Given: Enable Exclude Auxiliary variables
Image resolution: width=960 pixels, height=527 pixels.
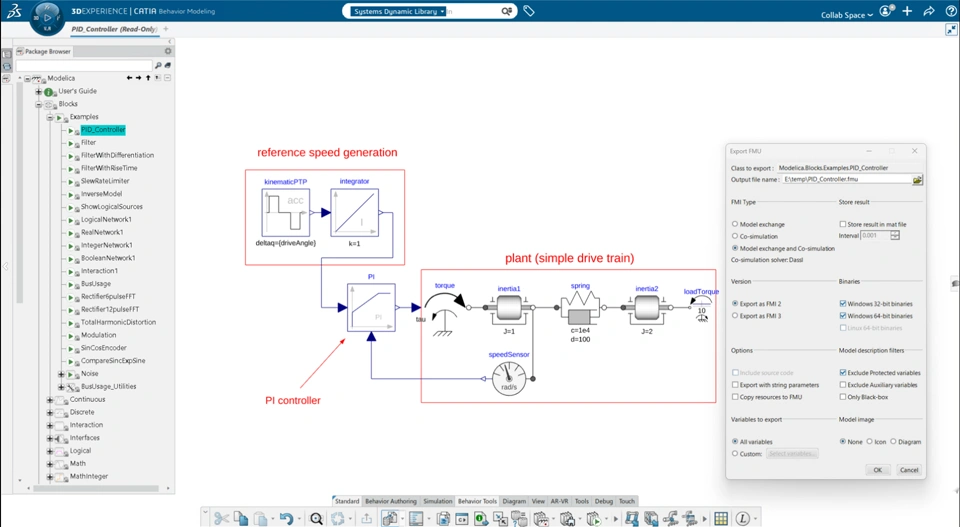Looking at the screenshot, I should pos(842,385).
